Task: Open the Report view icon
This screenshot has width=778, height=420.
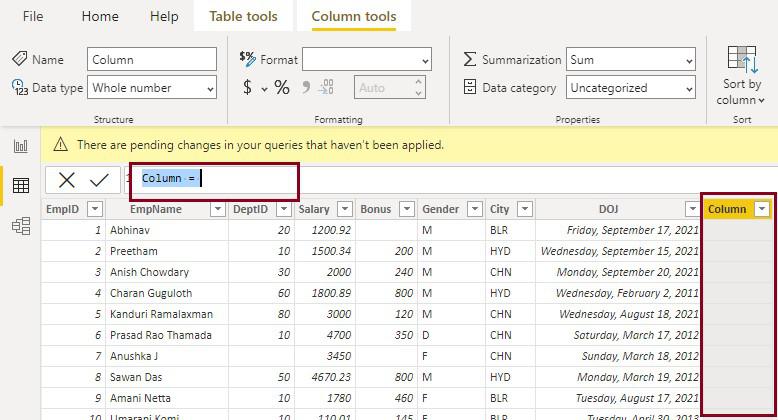Action: pos(20,146)
